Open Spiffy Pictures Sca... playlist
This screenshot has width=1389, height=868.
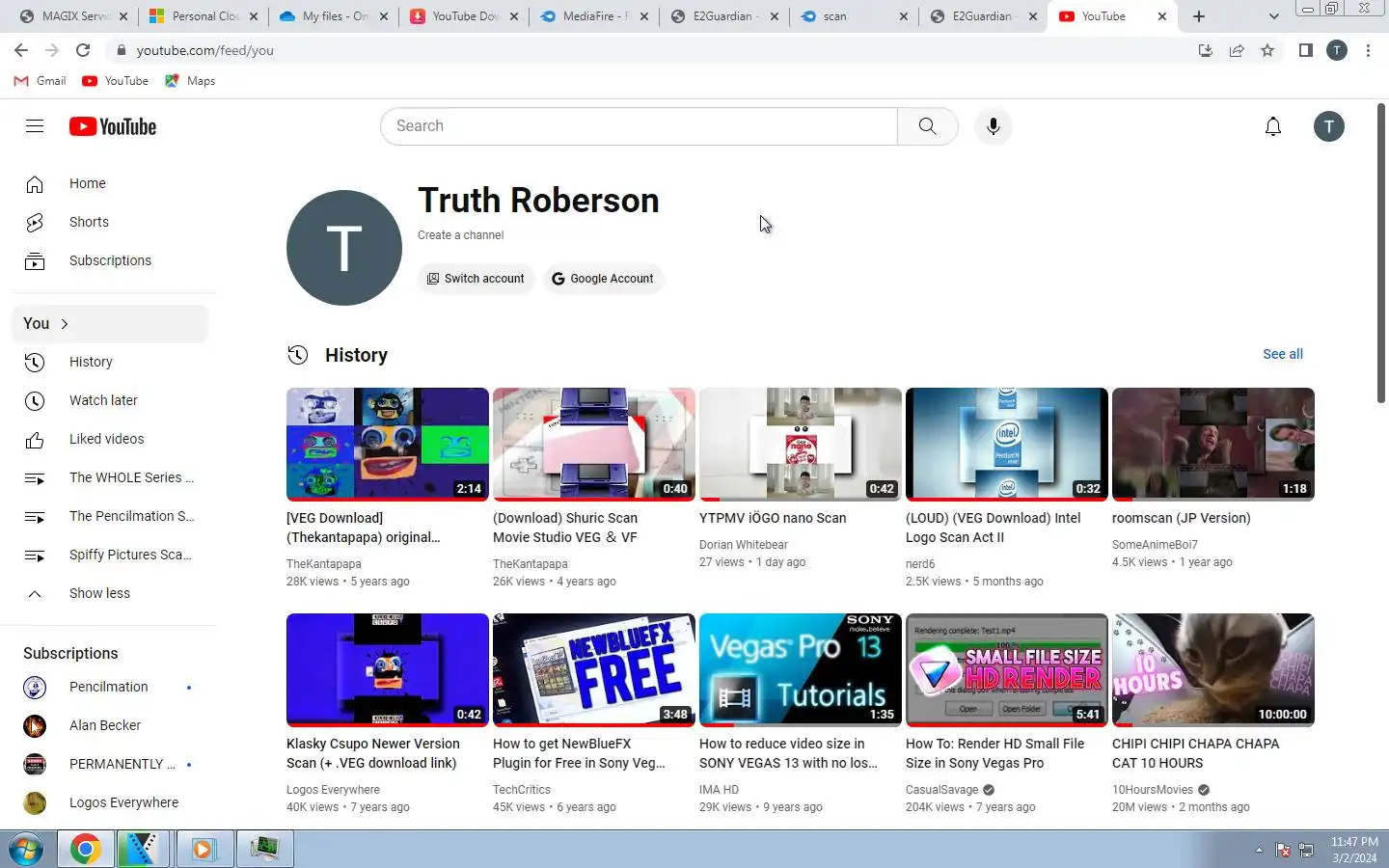coord(109,555)
